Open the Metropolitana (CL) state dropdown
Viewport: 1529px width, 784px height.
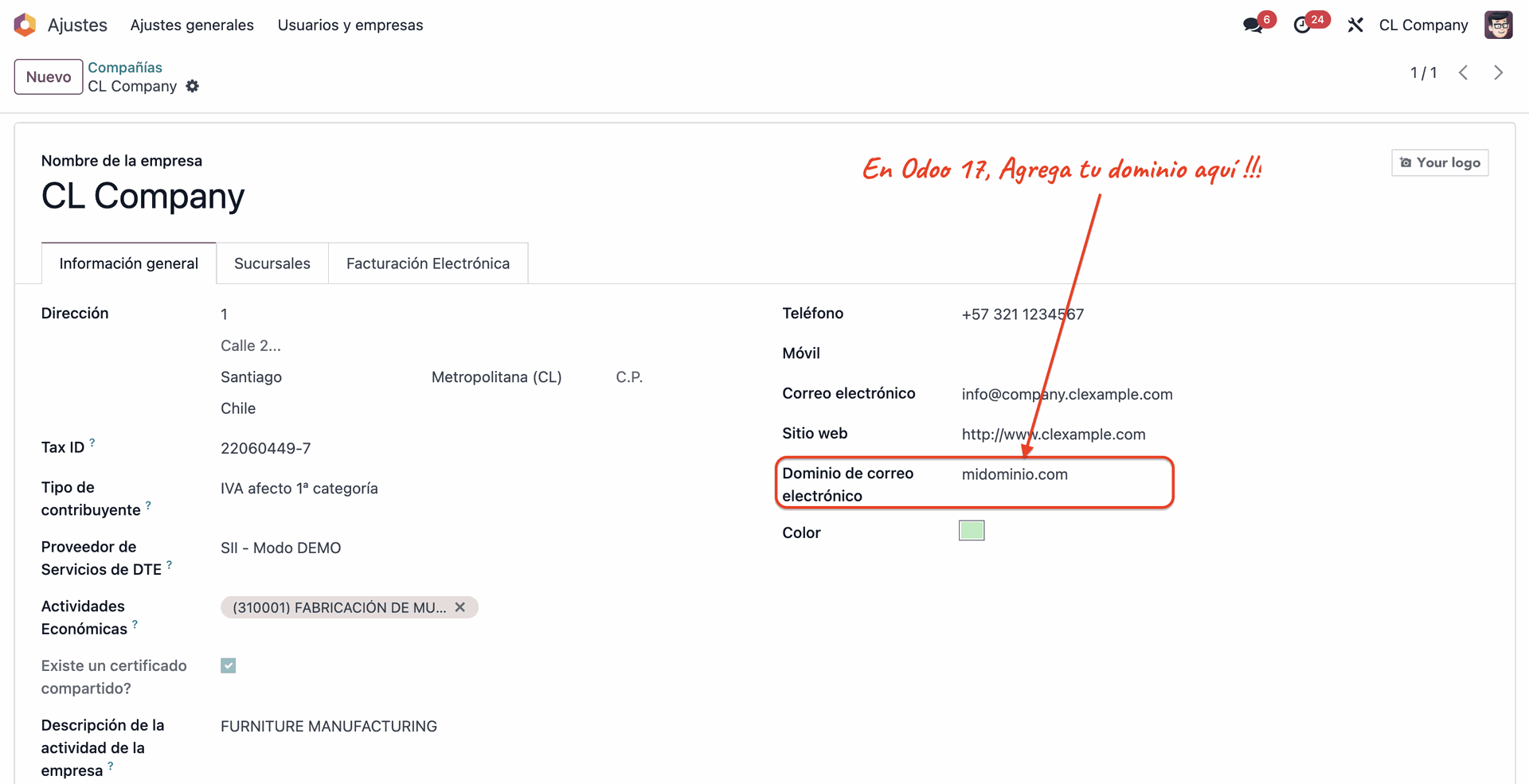coord(496,376)
